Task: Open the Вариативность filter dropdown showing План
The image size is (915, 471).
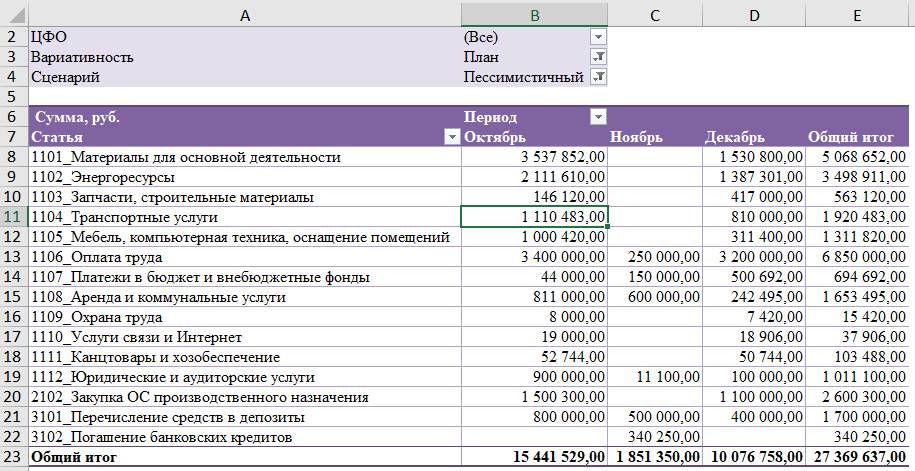Action: click(598, 57)
